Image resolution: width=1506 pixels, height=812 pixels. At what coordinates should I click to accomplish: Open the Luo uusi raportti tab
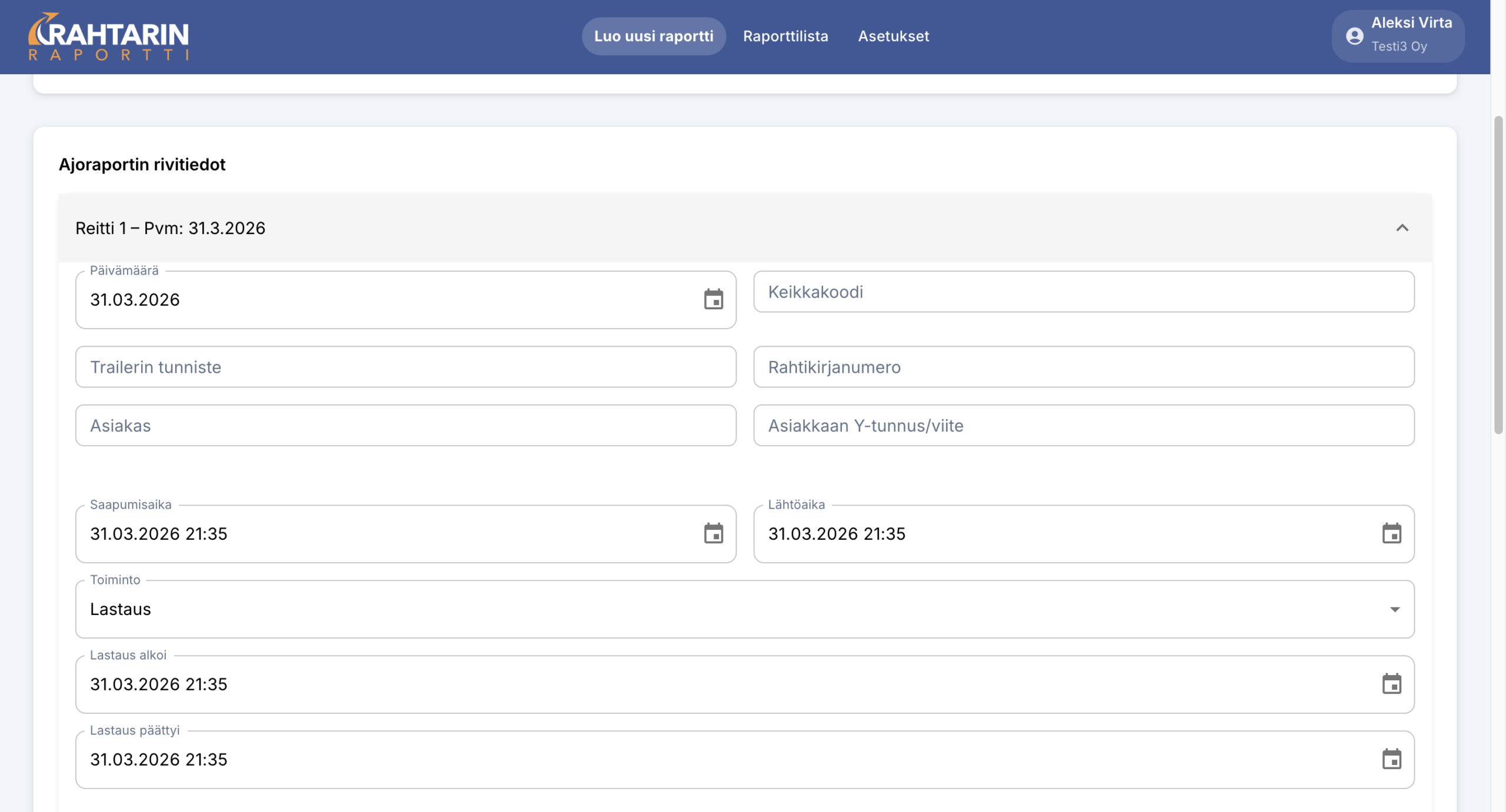[x=654, y=36]
